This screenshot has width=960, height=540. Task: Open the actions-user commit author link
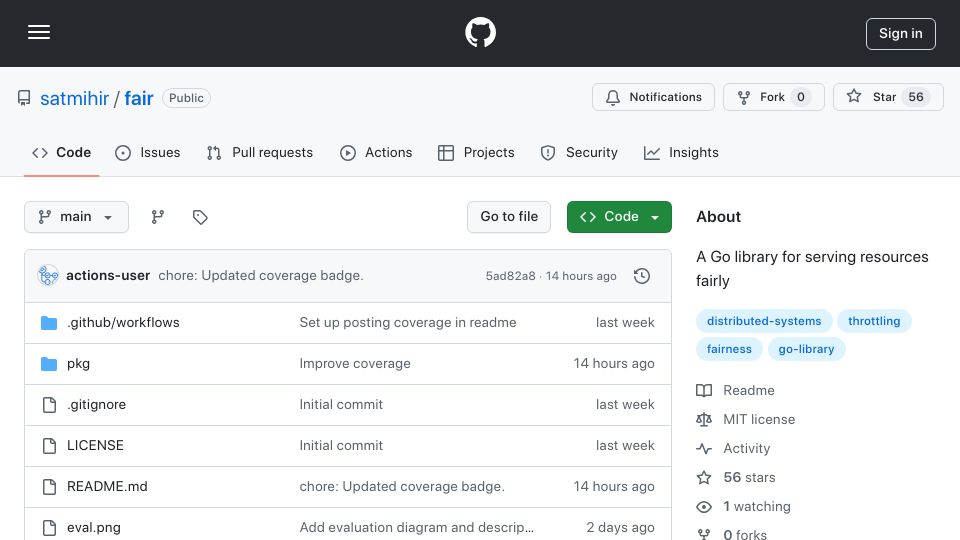pos(108,276)
